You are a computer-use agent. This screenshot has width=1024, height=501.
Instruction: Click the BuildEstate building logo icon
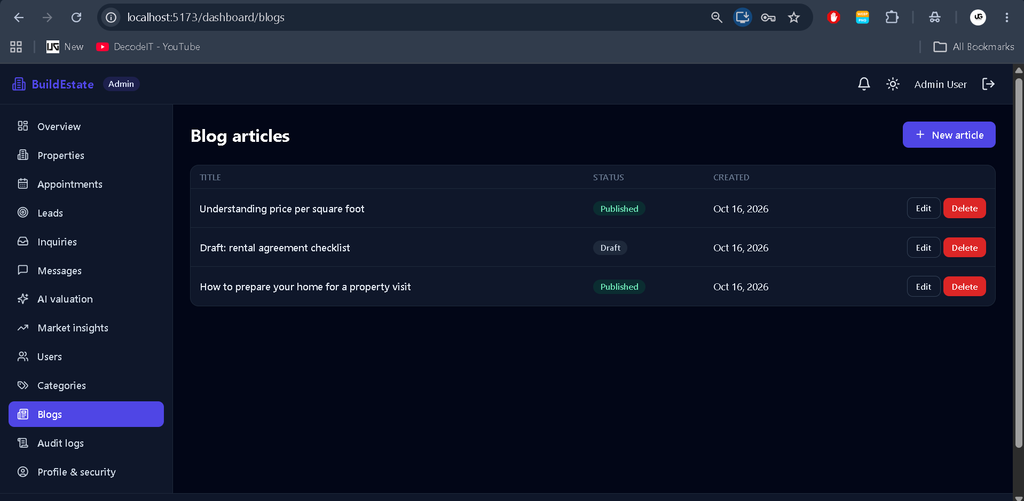pos(18,84)
